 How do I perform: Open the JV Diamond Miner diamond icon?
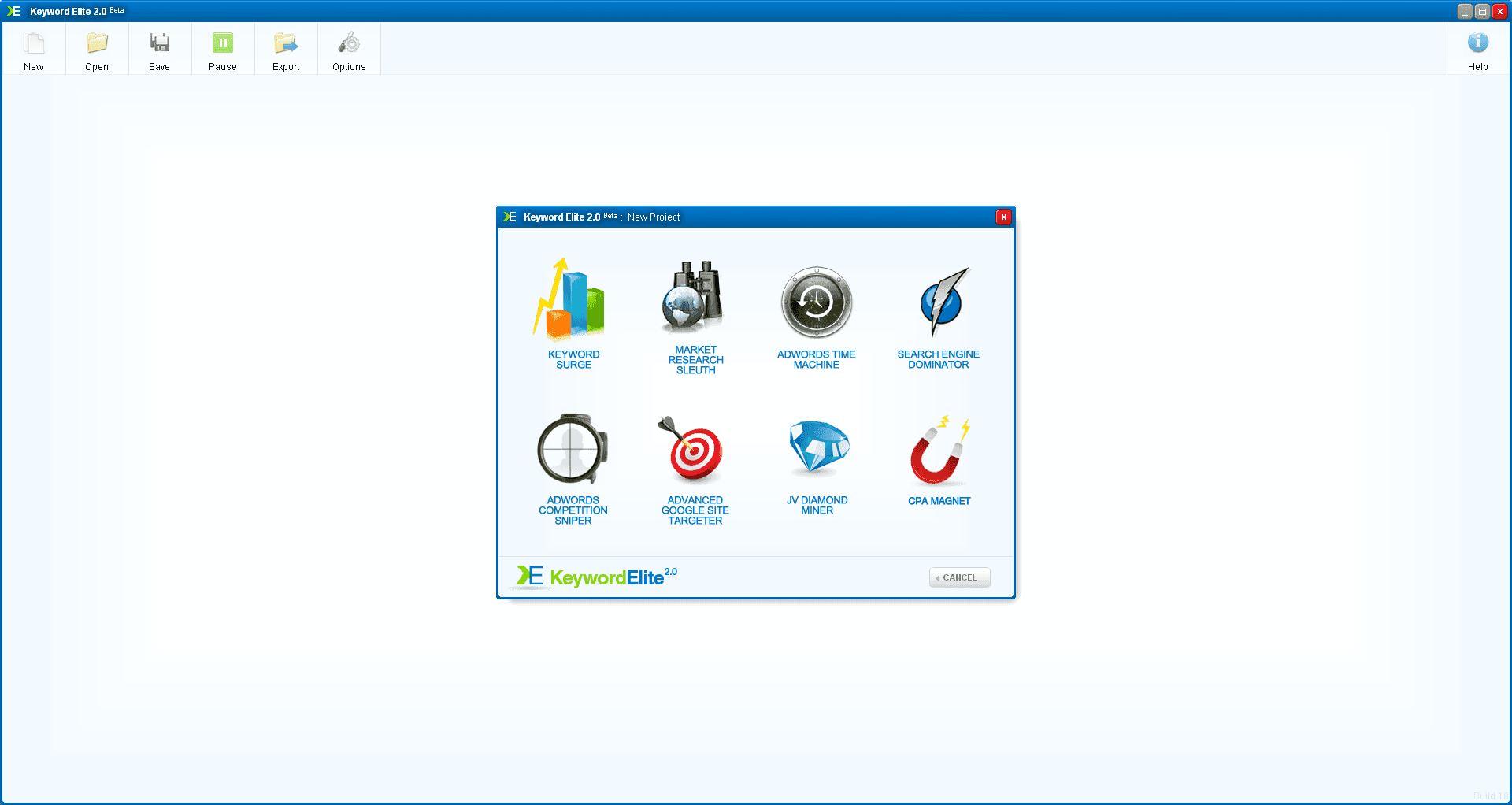(819, 447)
